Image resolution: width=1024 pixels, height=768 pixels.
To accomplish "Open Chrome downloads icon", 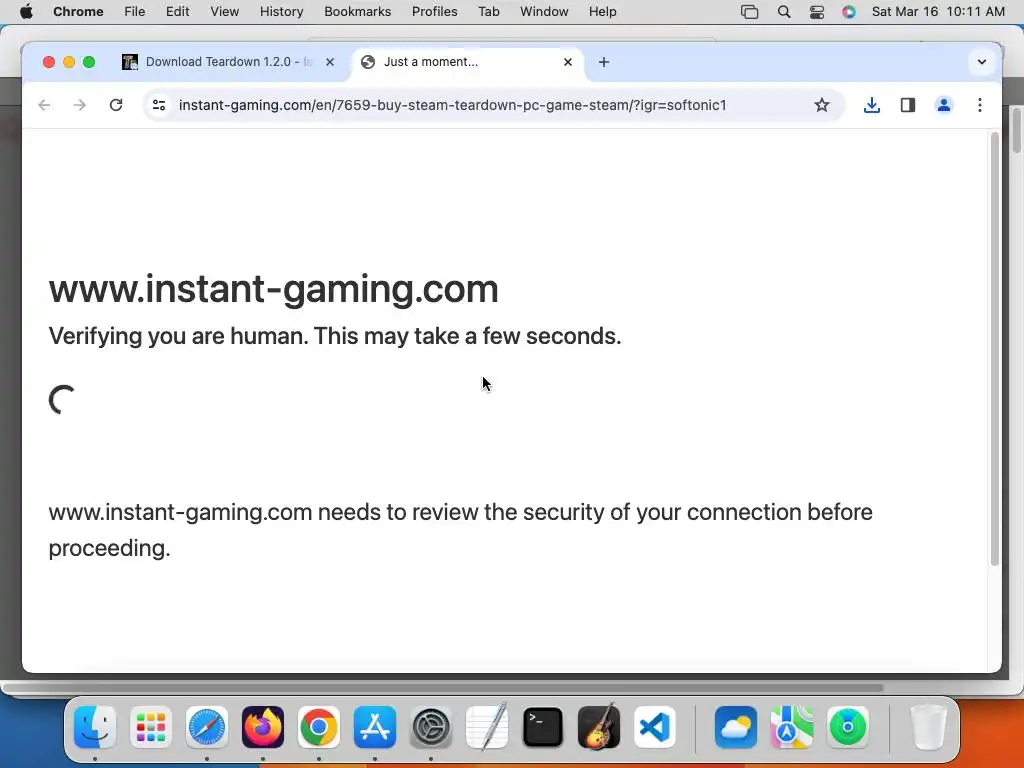I will coord(872,105).
